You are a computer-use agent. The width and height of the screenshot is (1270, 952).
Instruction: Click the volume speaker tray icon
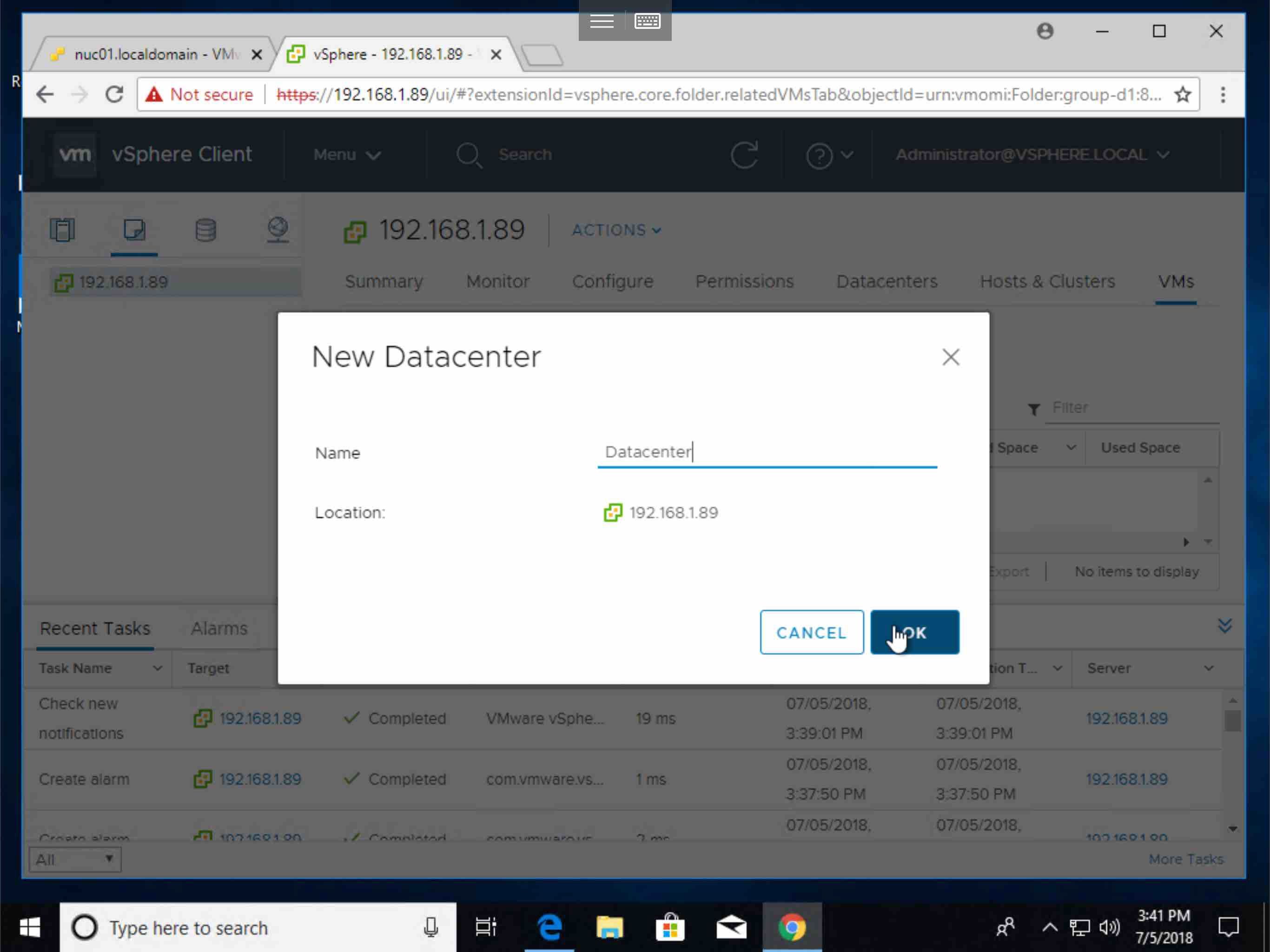(x=1109, y=927)
